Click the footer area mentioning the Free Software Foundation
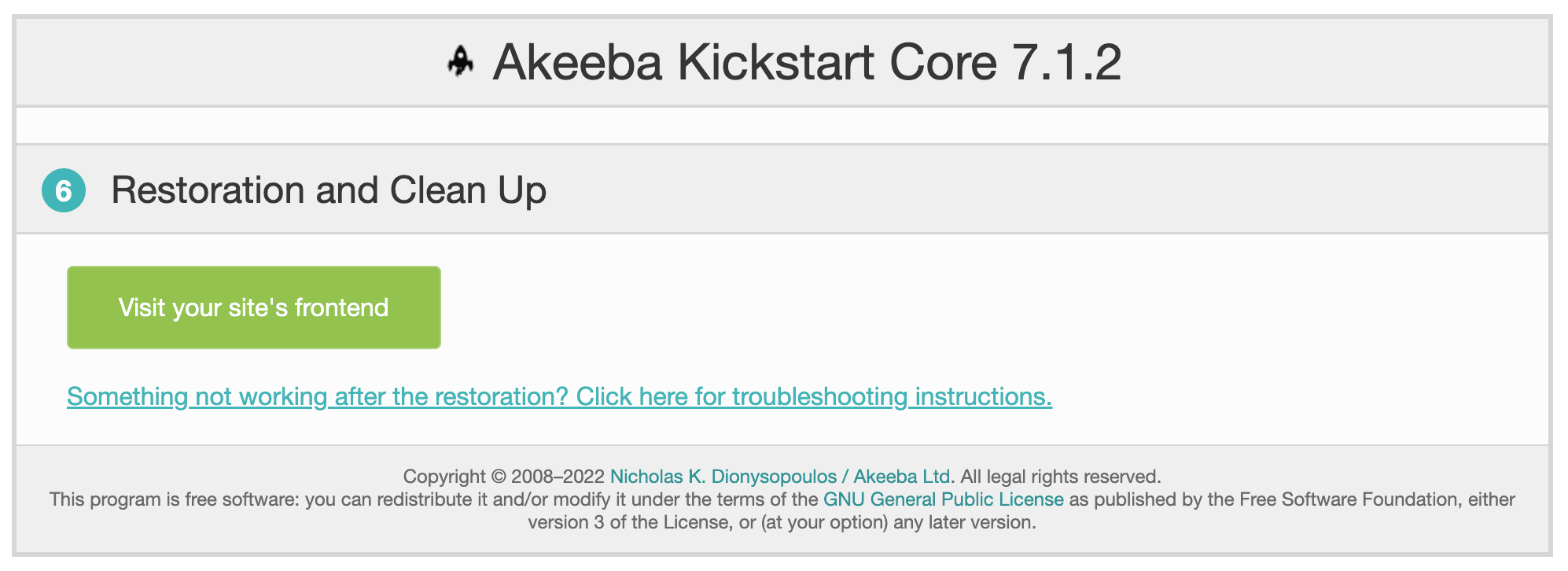The height and width of the screenshot is (571, 1568). click(1337, 499)
